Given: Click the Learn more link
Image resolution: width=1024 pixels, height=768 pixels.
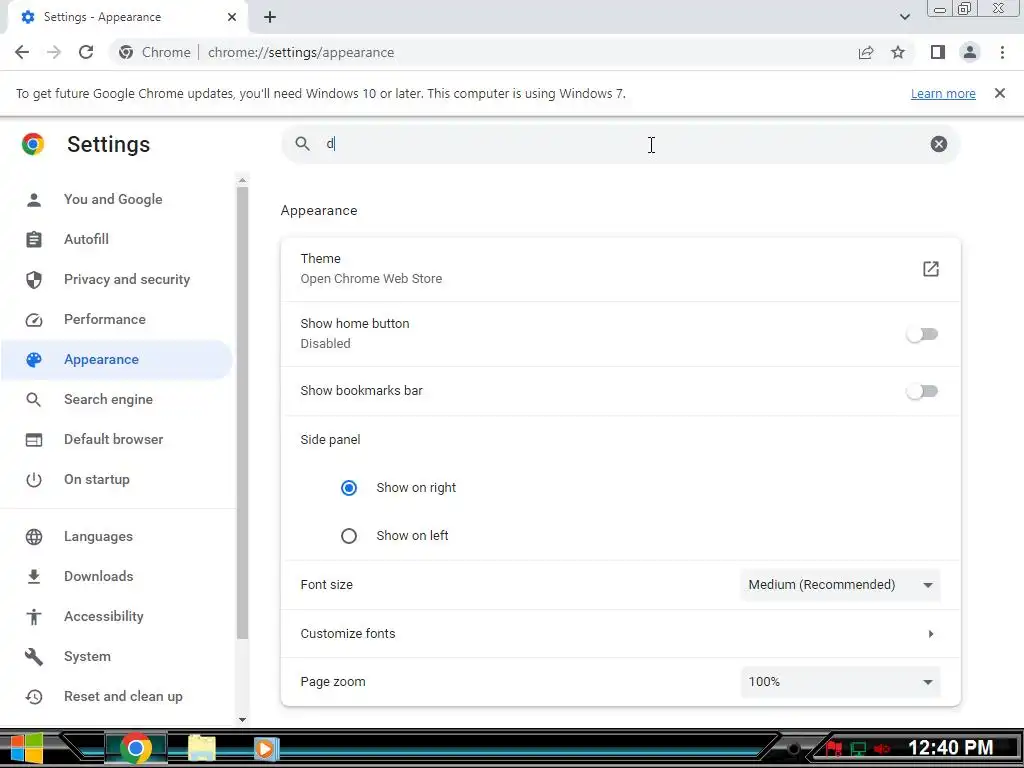Looking at the screenshot, I should [943, 93].
